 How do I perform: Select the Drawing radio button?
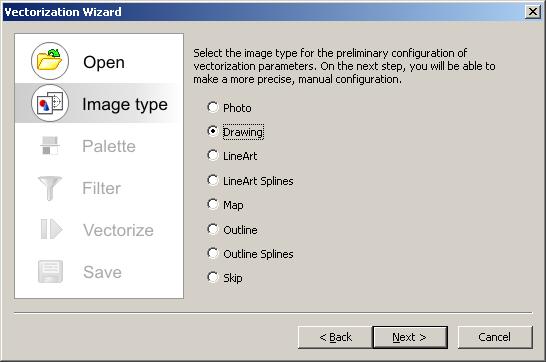tap(236, 132)
